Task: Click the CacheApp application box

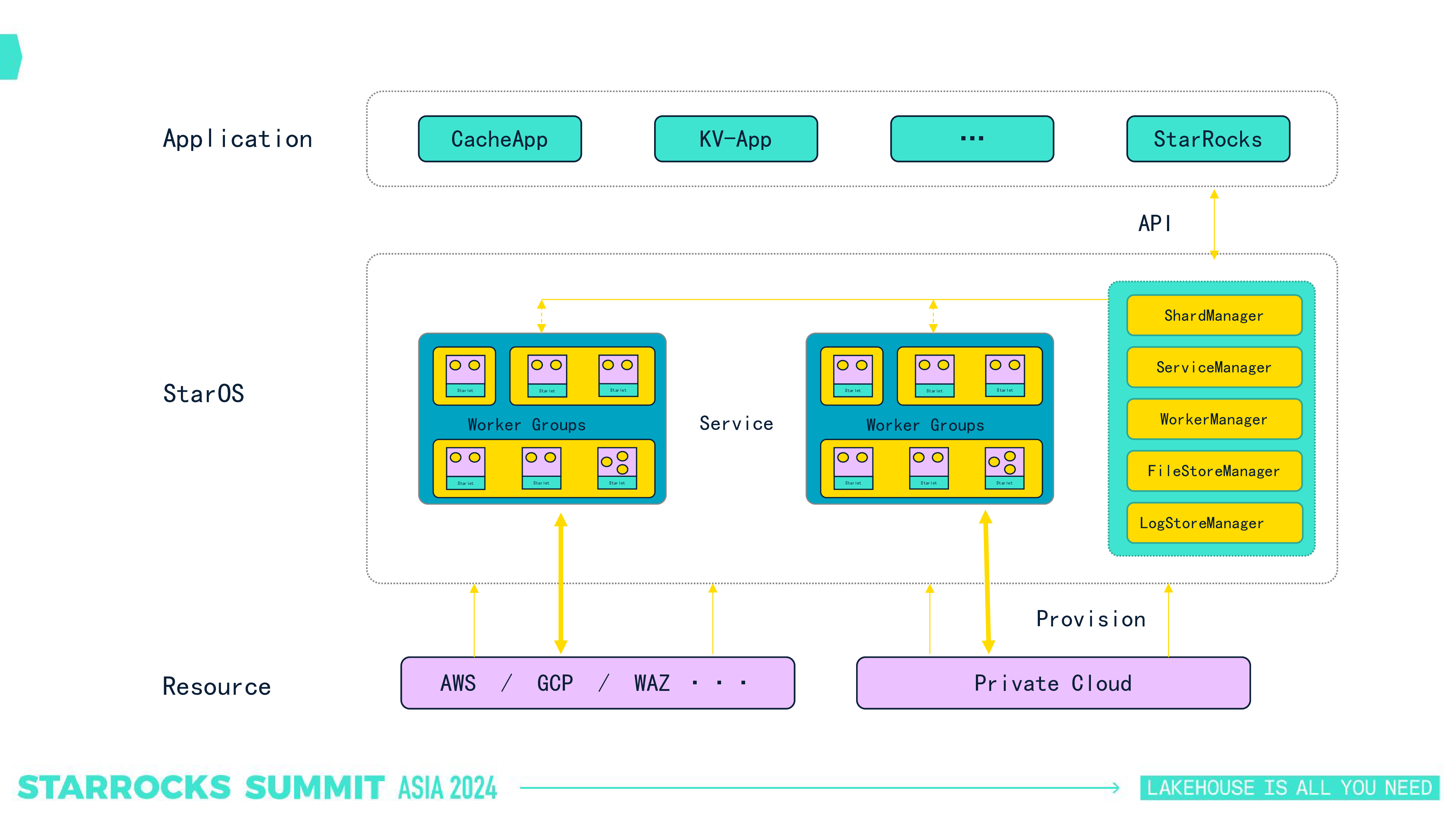Action: 500,139
